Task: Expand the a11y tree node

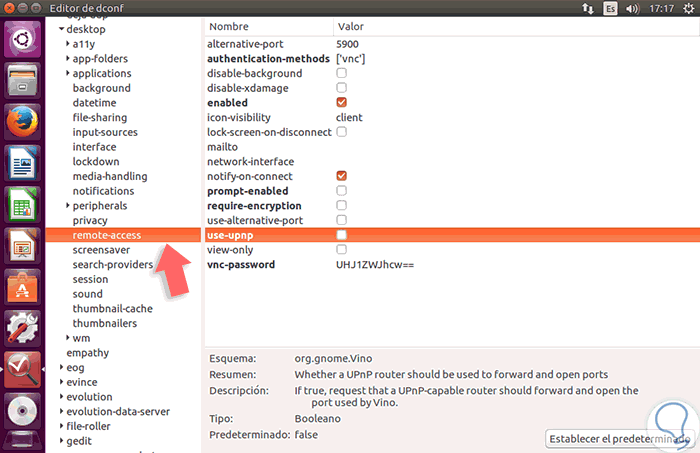Action: pos(67,44)
